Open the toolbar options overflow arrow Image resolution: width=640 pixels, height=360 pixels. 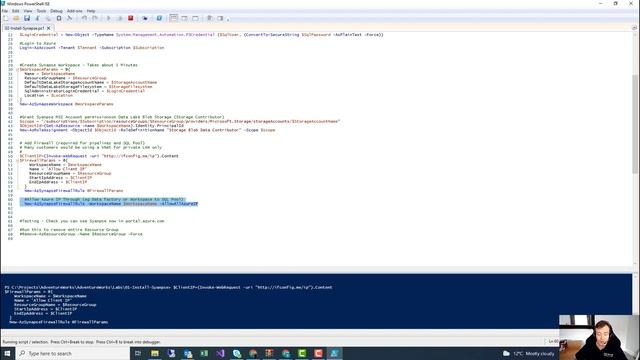(228, 19)
